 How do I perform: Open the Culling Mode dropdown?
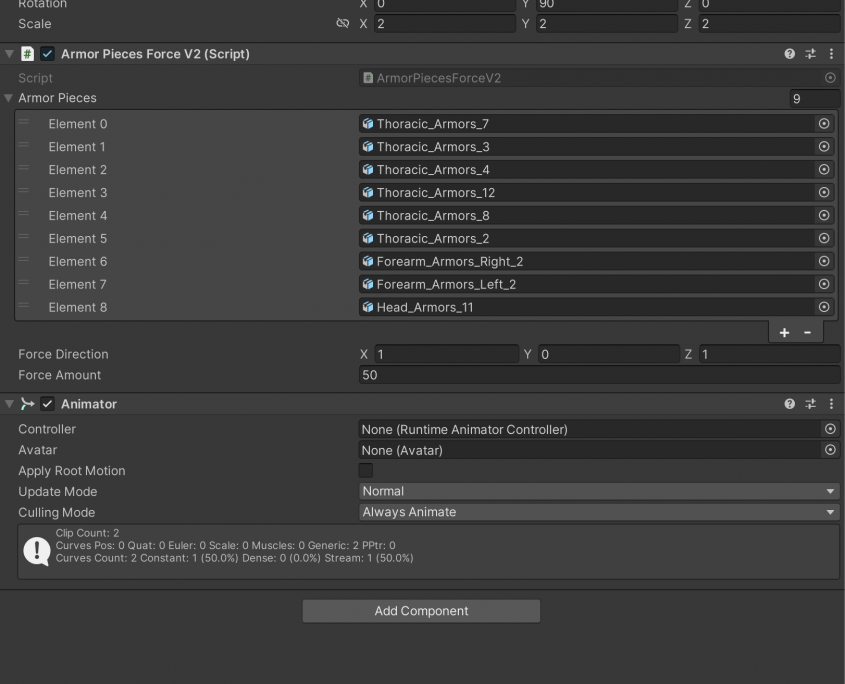coord(598,512)
